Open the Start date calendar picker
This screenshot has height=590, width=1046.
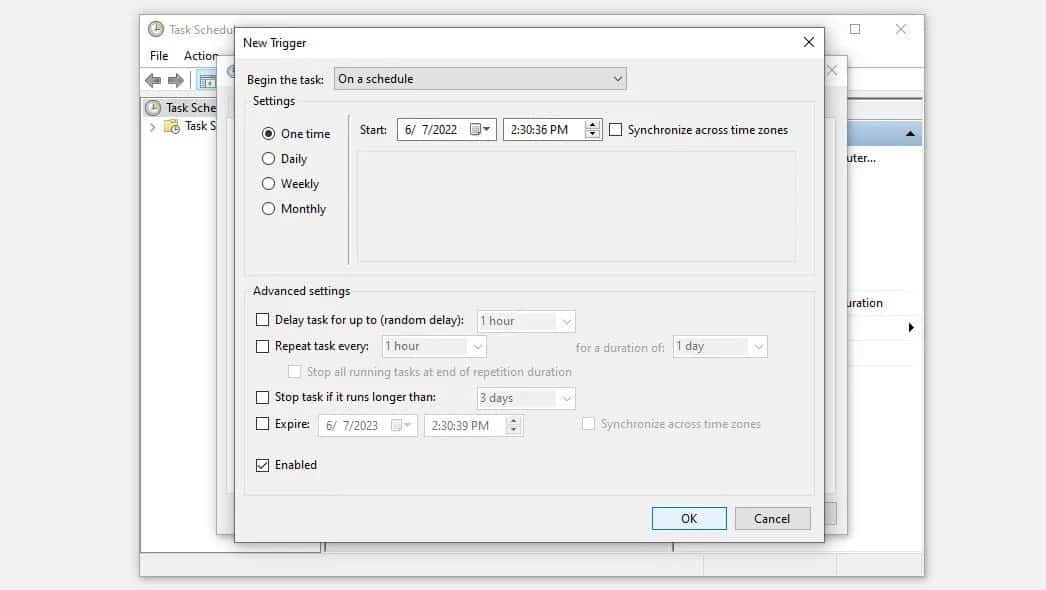click(480, 129)
